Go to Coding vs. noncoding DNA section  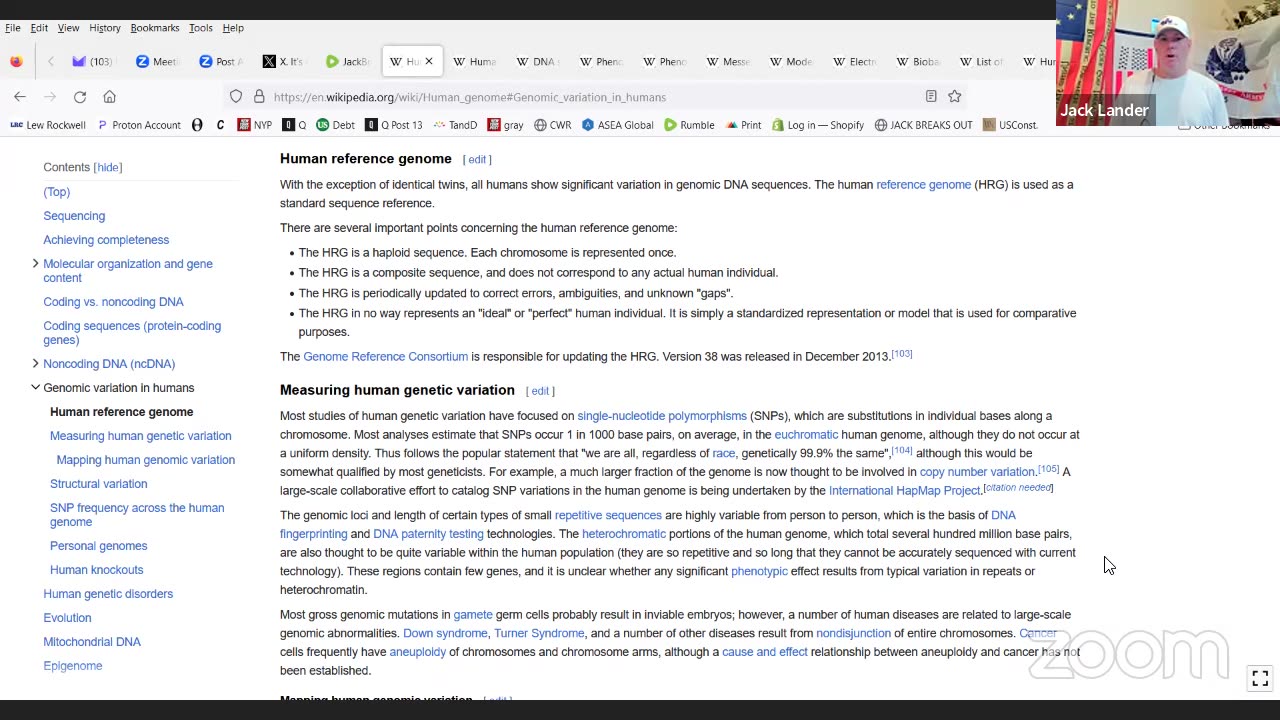113,302
